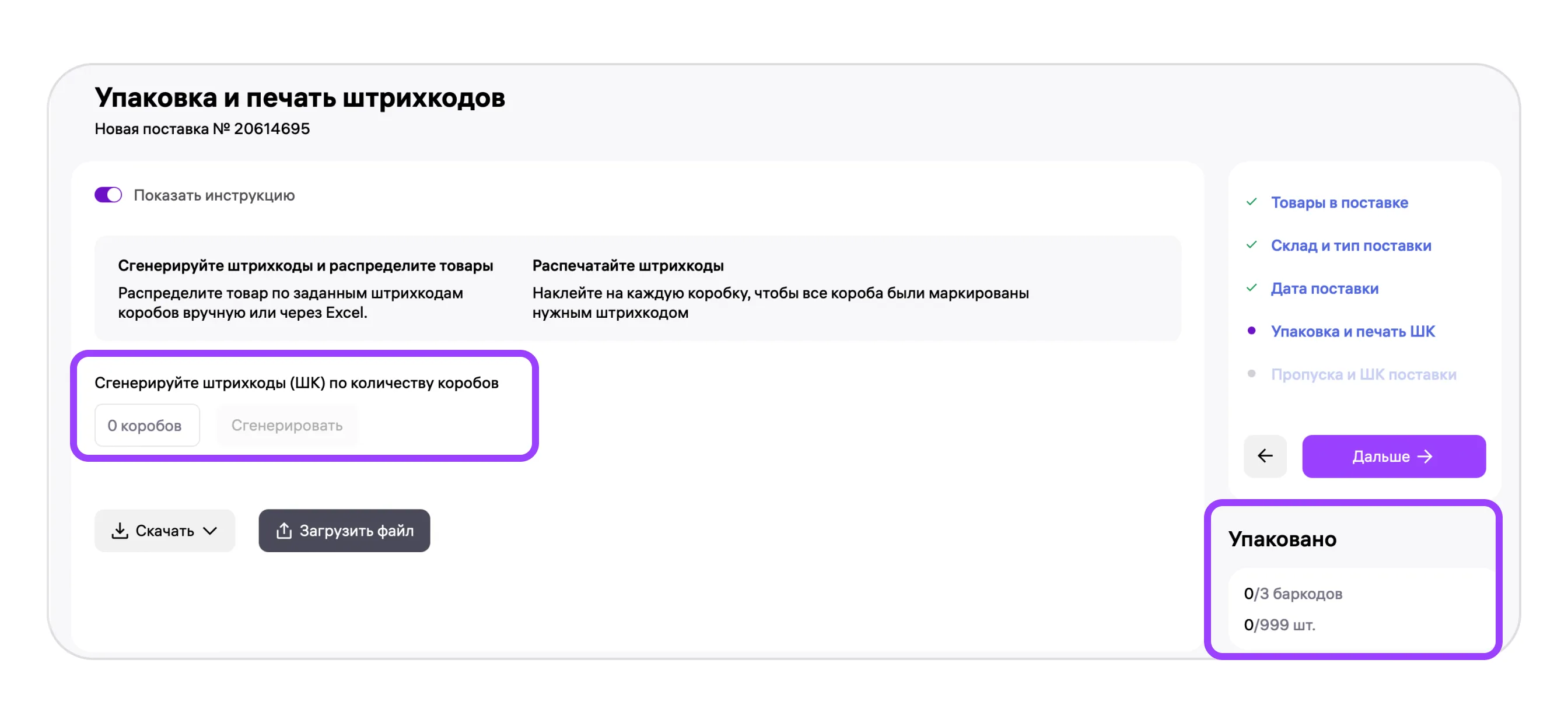This screenshot has height=723, width=1568.
Task: Click purple bullet beside Упаковка и печать ШК
Action: click(x=1251, y=331)
